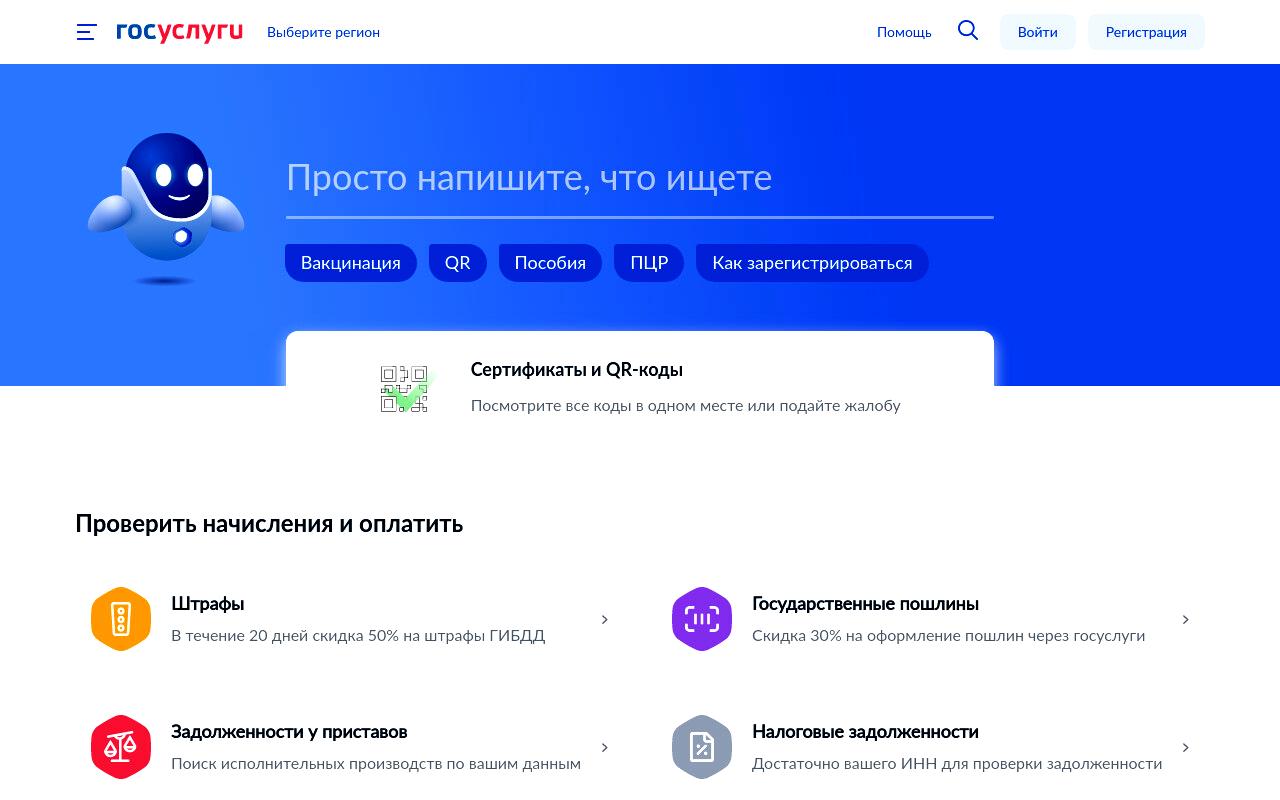Click the Госуслуги logo

point(179,32)
